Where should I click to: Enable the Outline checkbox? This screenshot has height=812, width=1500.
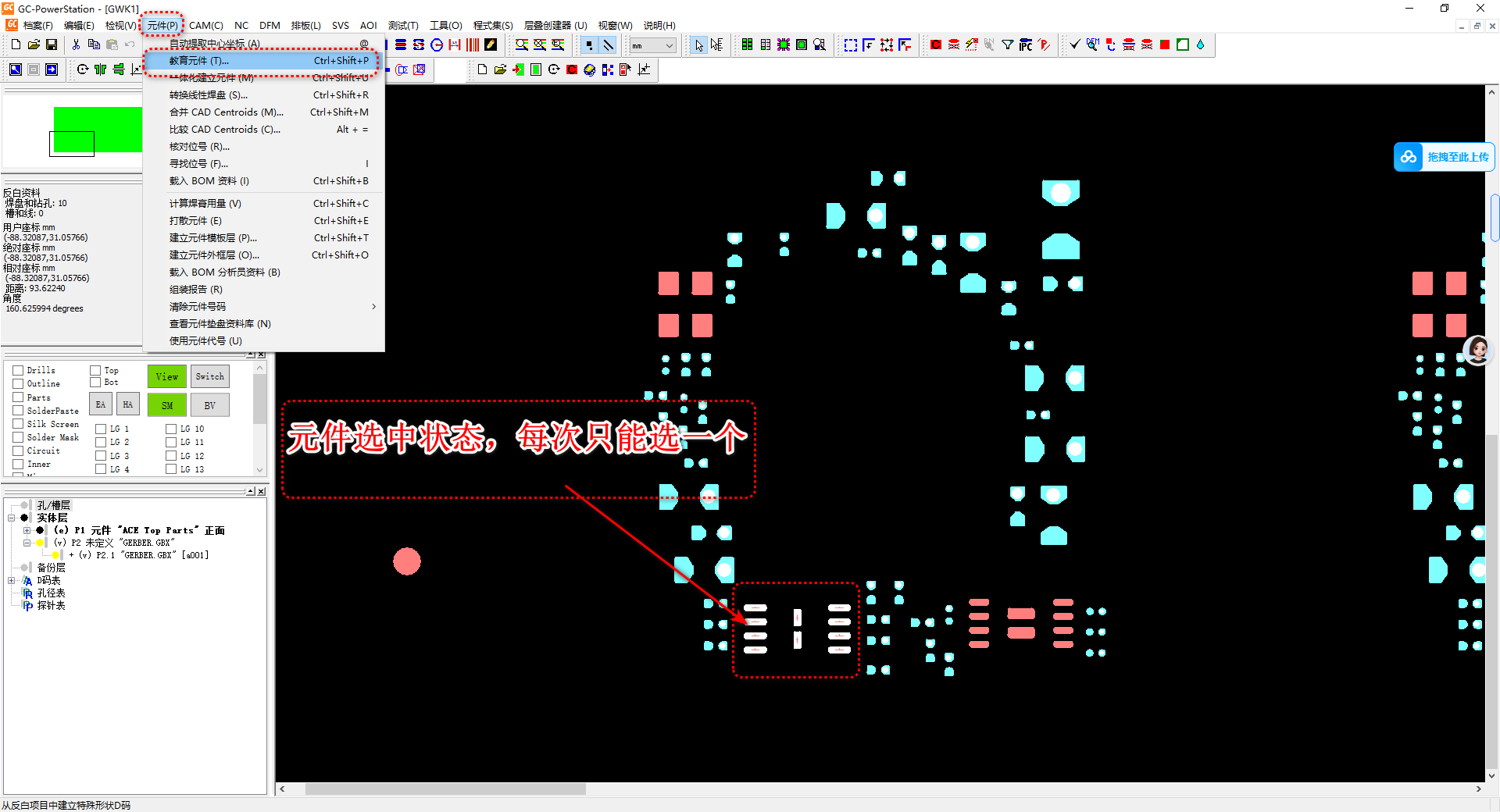(18, 383)
